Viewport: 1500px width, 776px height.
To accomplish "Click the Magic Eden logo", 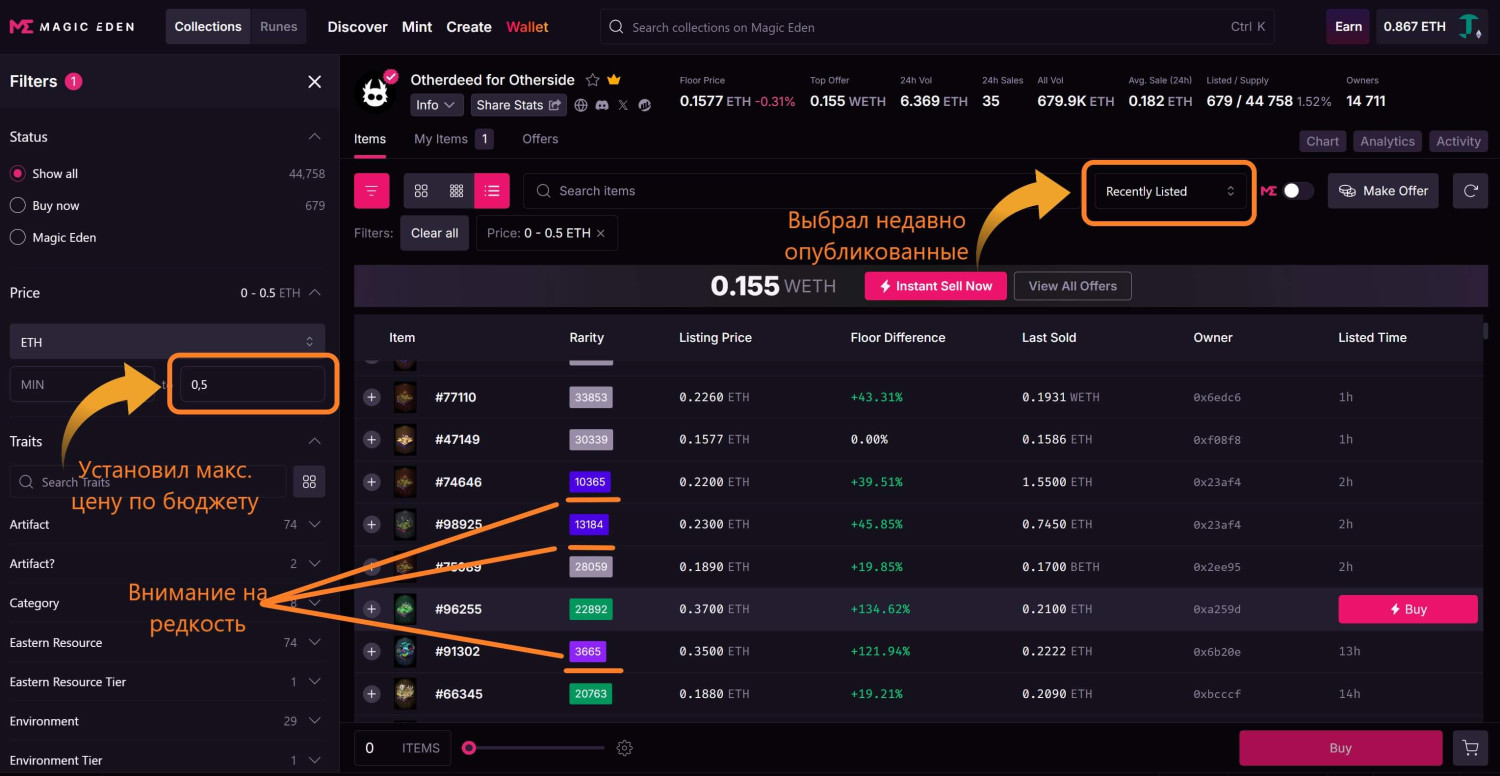I will coord(72,27).
